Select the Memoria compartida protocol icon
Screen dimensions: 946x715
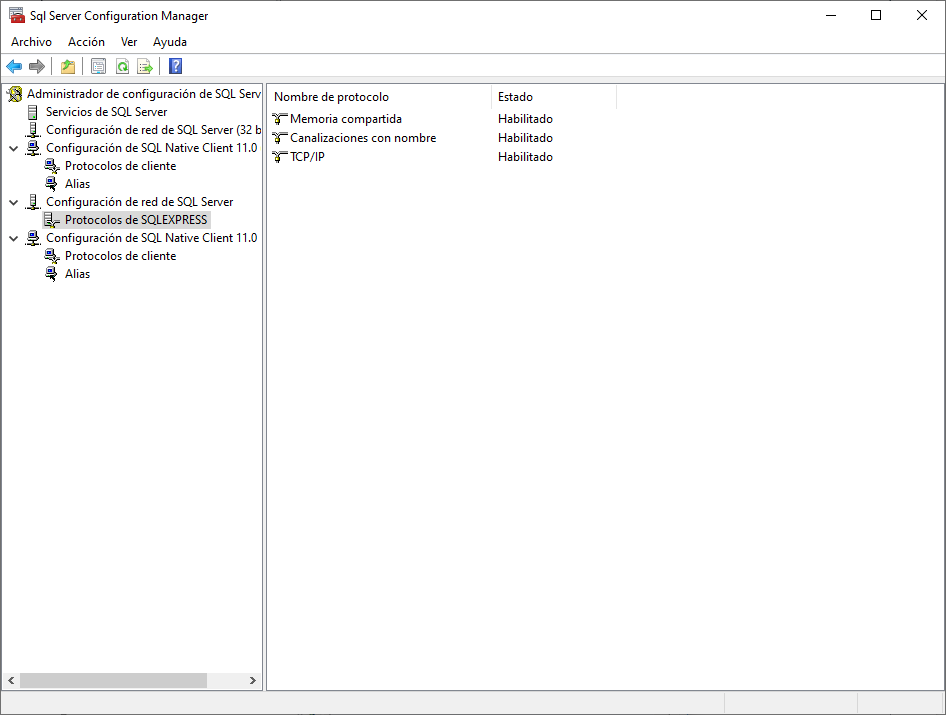280,119
